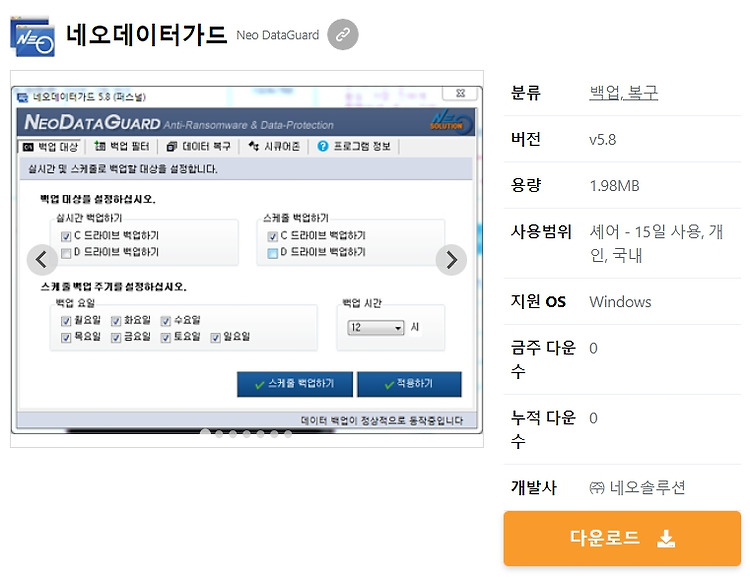Toggle 스케줄 D 드라이브 백업하기 checkbox
Image resolution: width=750 pixels, height=577 pixels.
tap(273, 253)
